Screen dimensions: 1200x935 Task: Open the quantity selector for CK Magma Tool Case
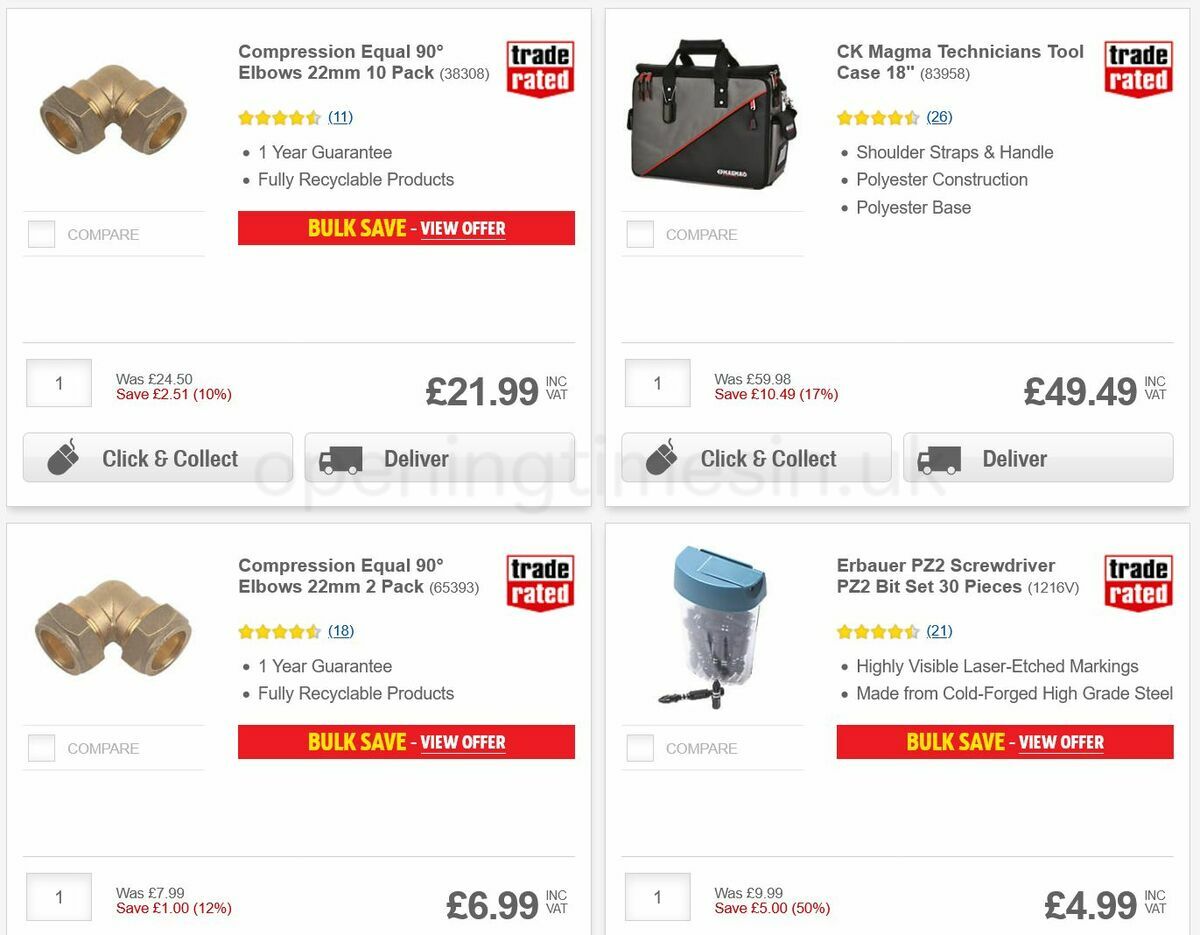tap(657, 382)
